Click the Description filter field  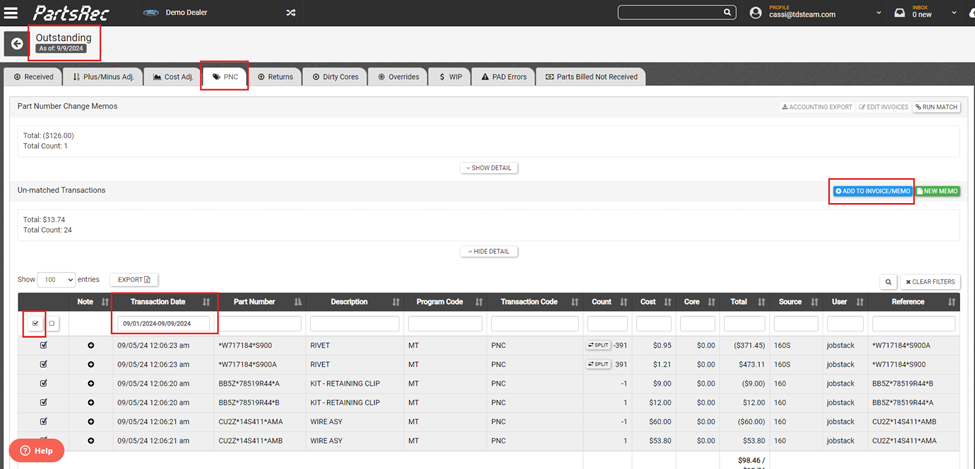click(x=354, y=323)
